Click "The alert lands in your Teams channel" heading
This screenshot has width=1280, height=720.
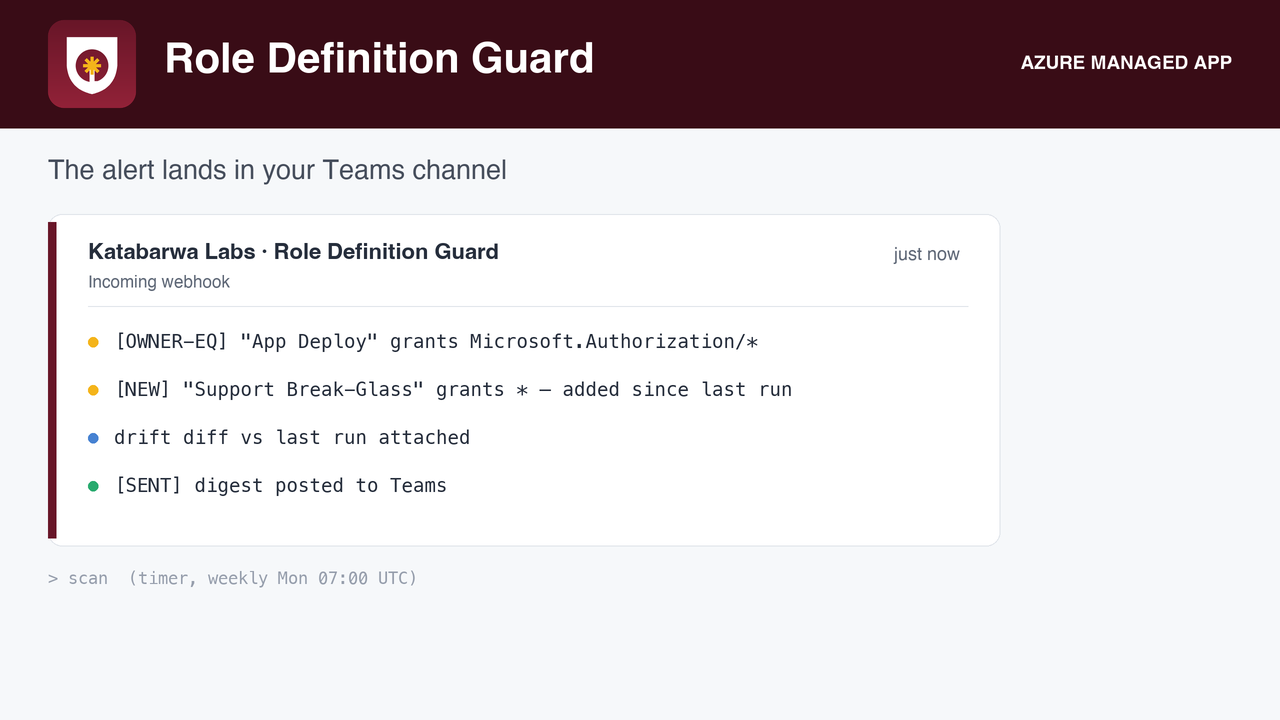[277, 170]
